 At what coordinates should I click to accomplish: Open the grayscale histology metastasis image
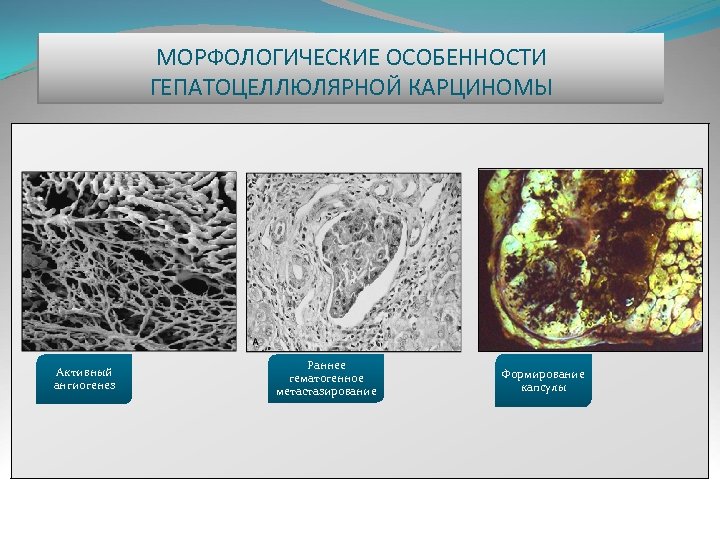[x=354, y=262]
